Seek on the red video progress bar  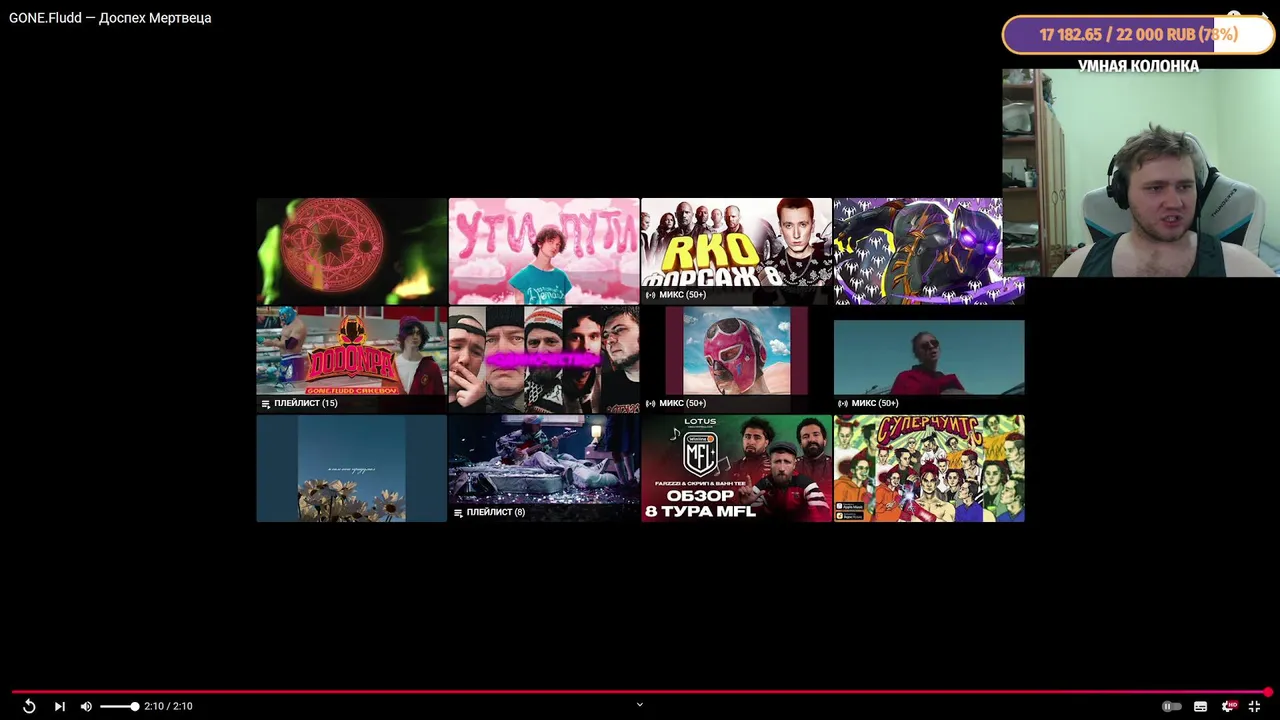point(640,692)
